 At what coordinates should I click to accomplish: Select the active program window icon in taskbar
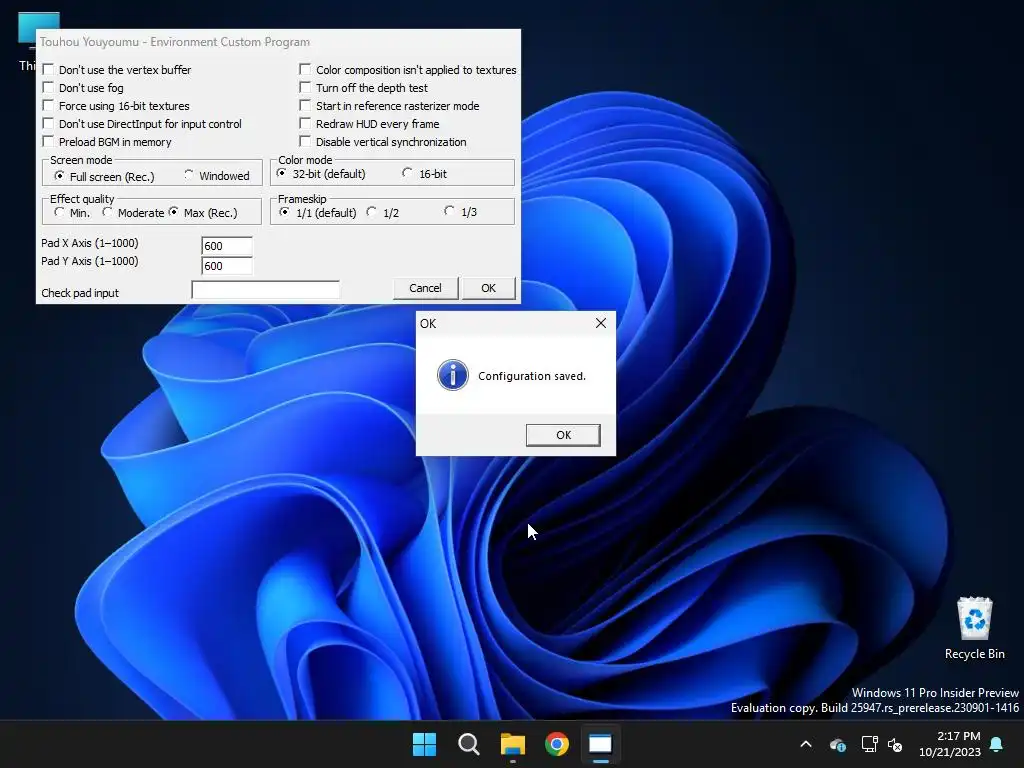coord(600,744)
